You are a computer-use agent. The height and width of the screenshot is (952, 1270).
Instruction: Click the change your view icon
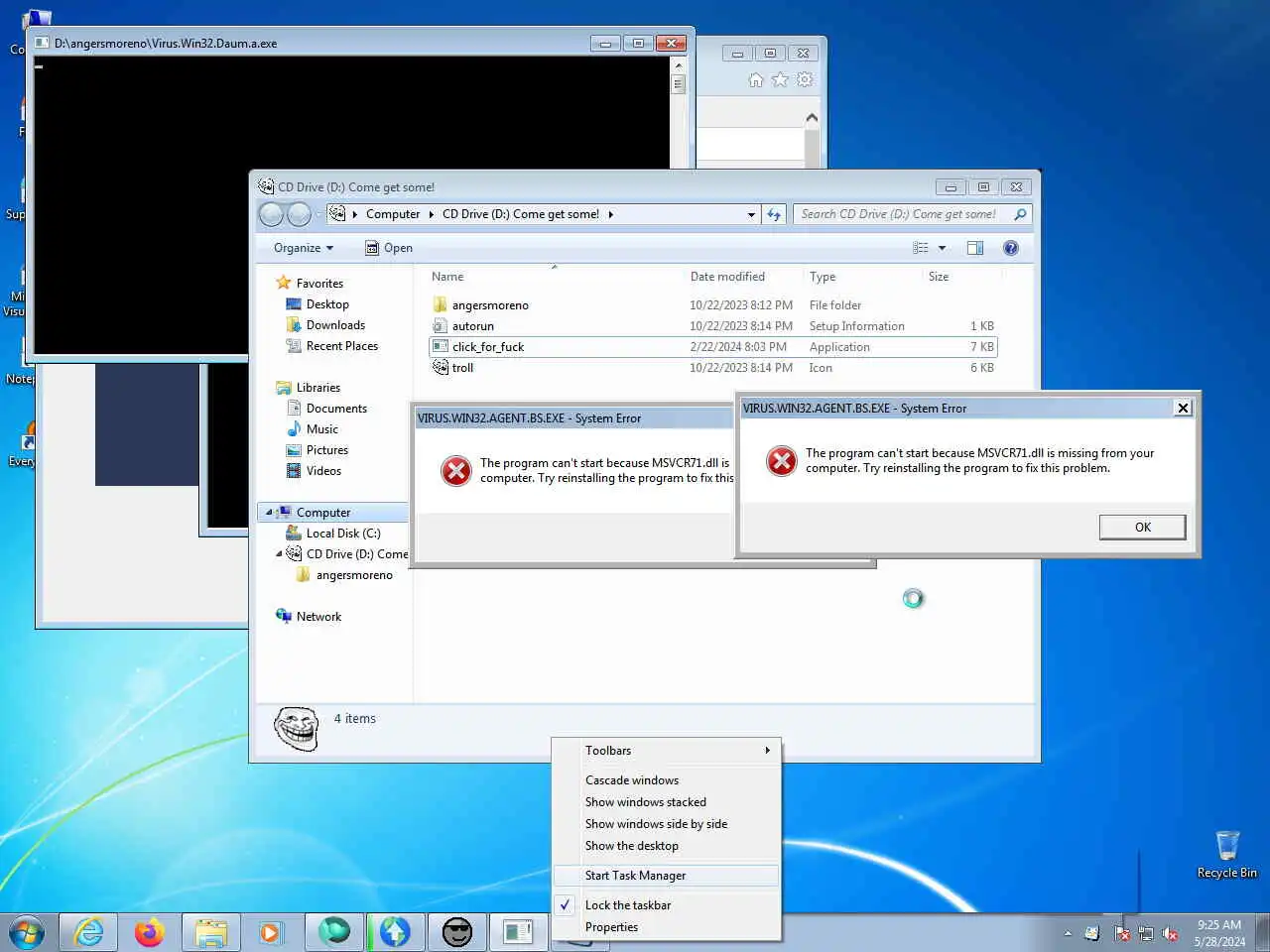[921, 248]
